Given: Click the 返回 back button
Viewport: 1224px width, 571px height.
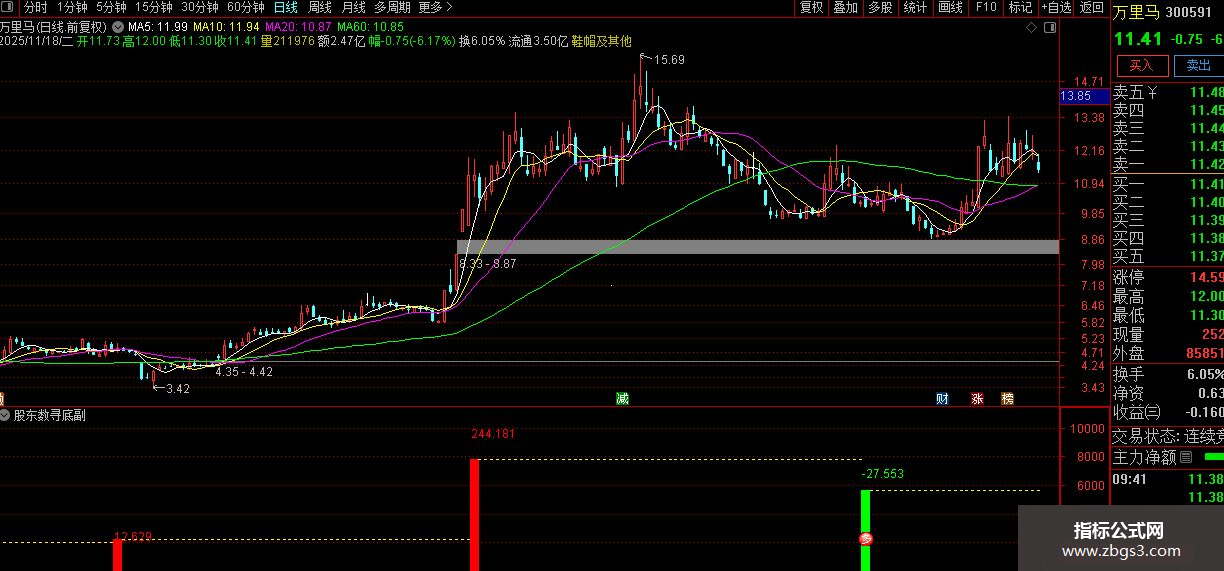Looking at the screenshot, I should [x=1091, y=7].
